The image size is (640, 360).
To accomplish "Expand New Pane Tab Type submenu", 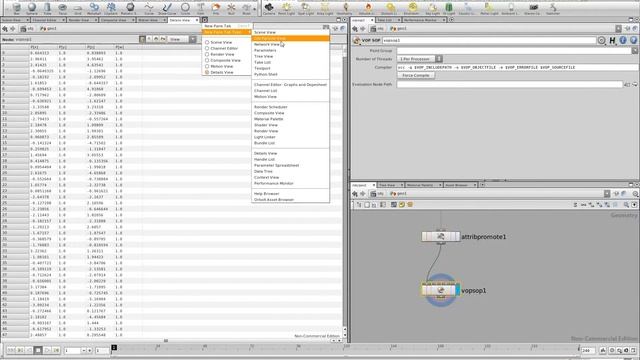I will [227, 32].
